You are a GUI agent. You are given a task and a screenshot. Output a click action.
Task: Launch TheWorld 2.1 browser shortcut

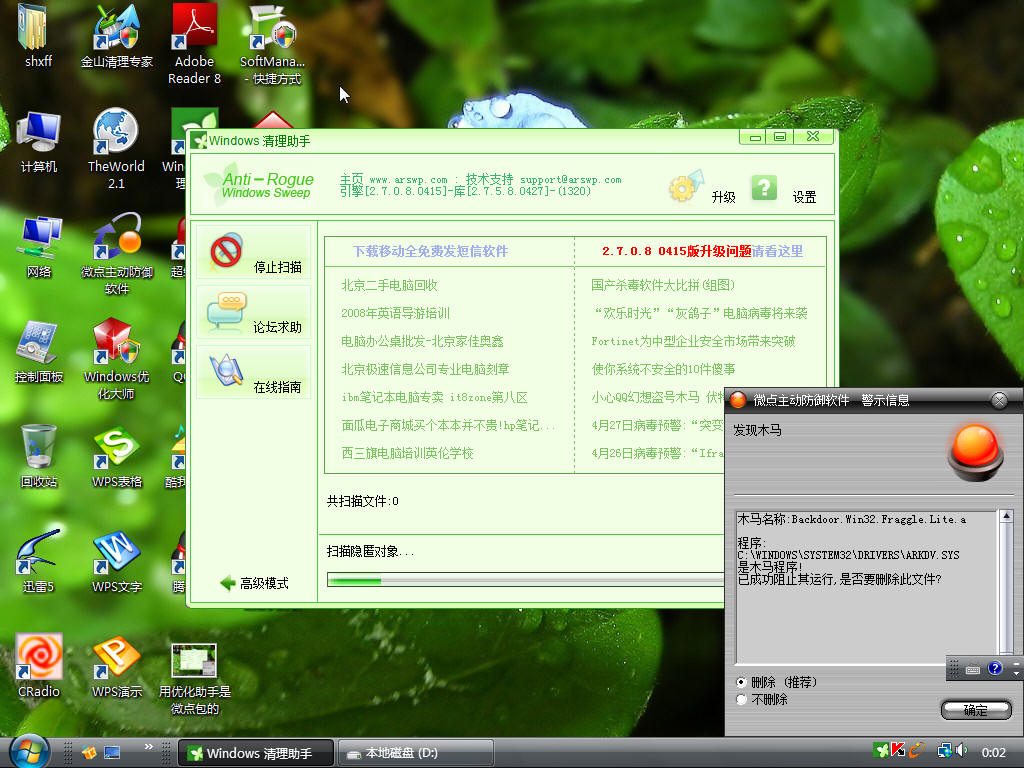coord(116,149)
